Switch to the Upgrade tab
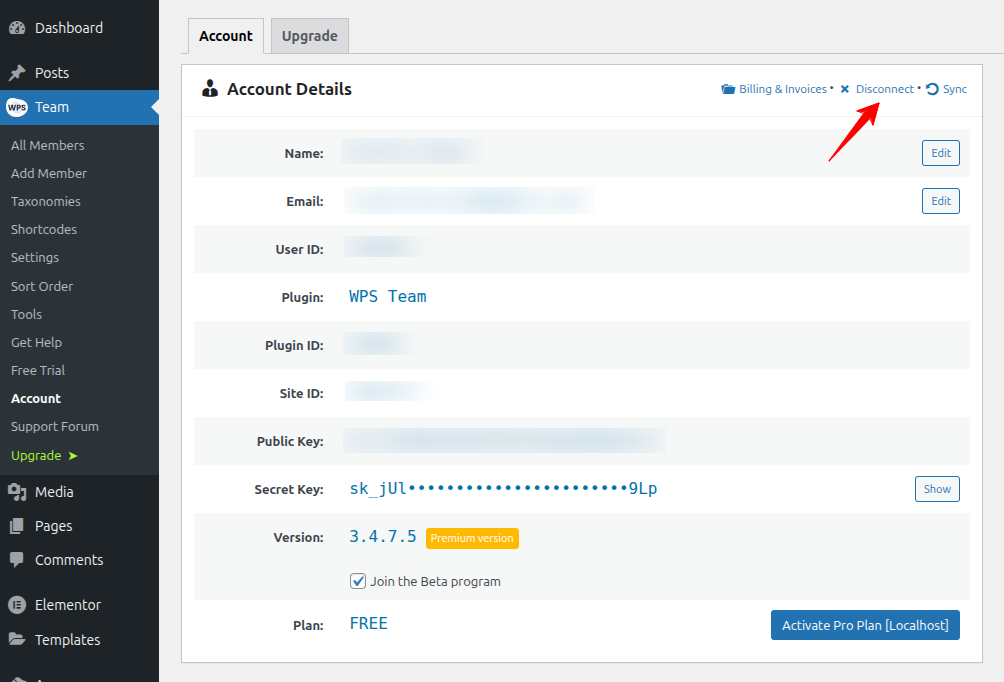This screenshot has height=682, width=1004. pyautogui.click(x=309, y=36)
